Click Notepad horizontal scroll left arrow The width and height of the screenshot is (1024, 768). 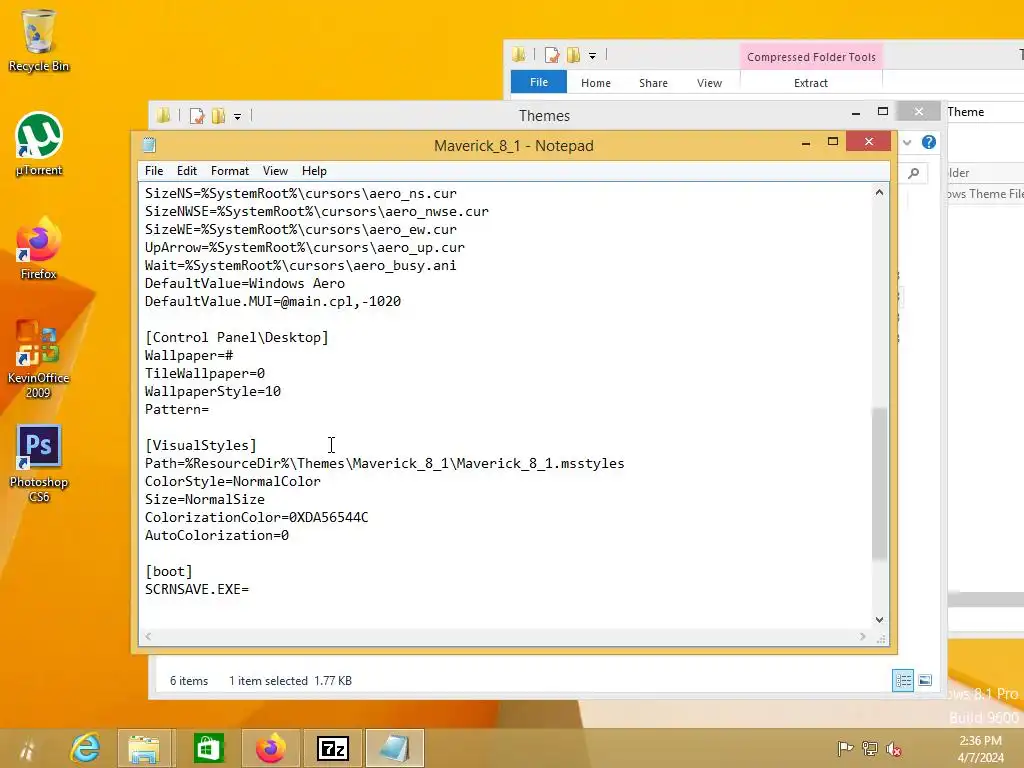tap(148, 636)
